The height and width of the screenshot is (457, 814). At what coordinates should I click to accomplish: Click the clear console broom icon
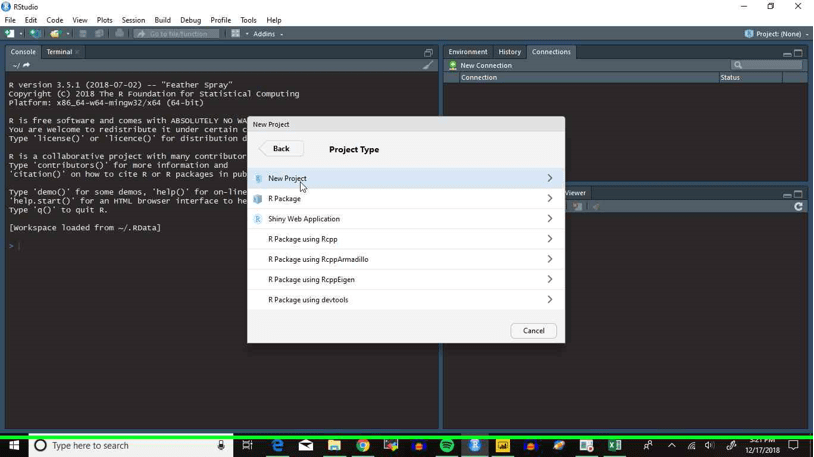coord(428,65)
